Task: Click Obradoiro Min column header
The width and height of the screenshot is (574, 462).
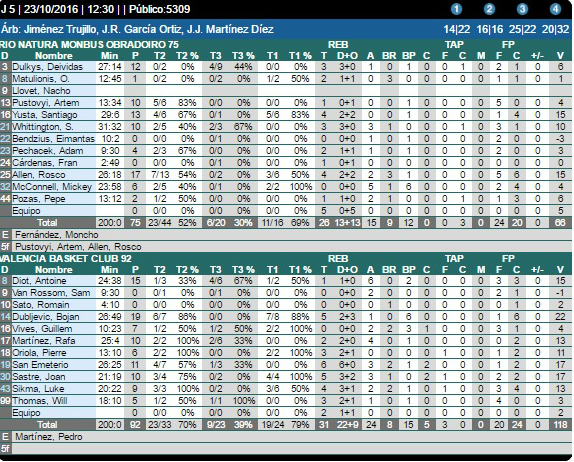Action: click(x=109, y=56)
